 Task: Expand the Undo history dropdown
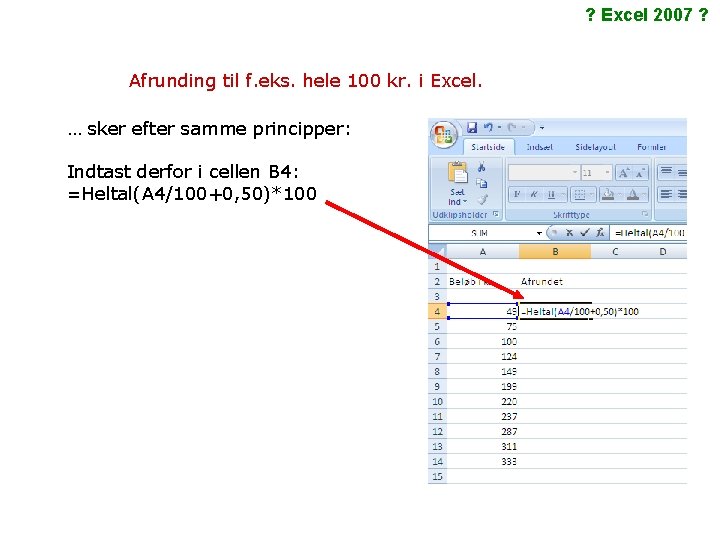pos(500,127)
